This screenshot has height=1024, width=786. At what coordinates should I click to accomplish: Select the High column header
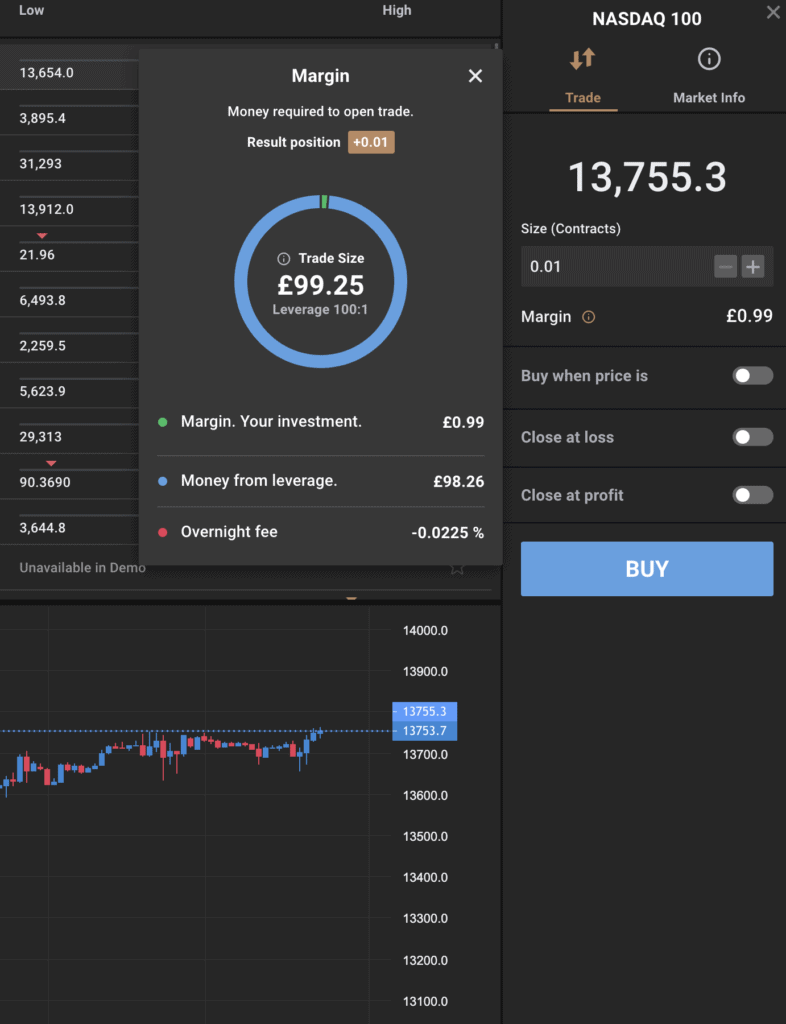(x=397, y=10)
